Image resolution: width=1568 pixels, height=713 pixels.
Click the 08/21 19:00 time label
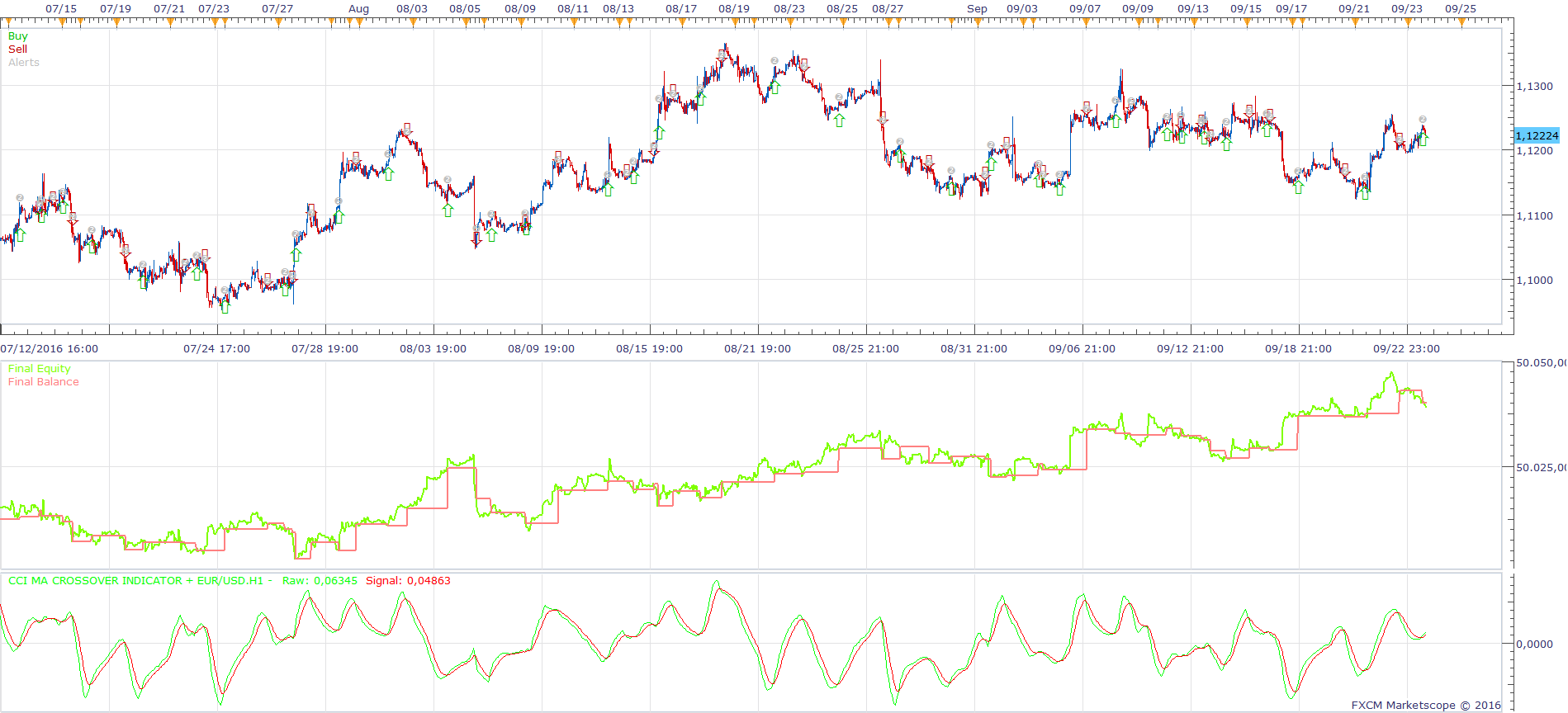point(757,349)
